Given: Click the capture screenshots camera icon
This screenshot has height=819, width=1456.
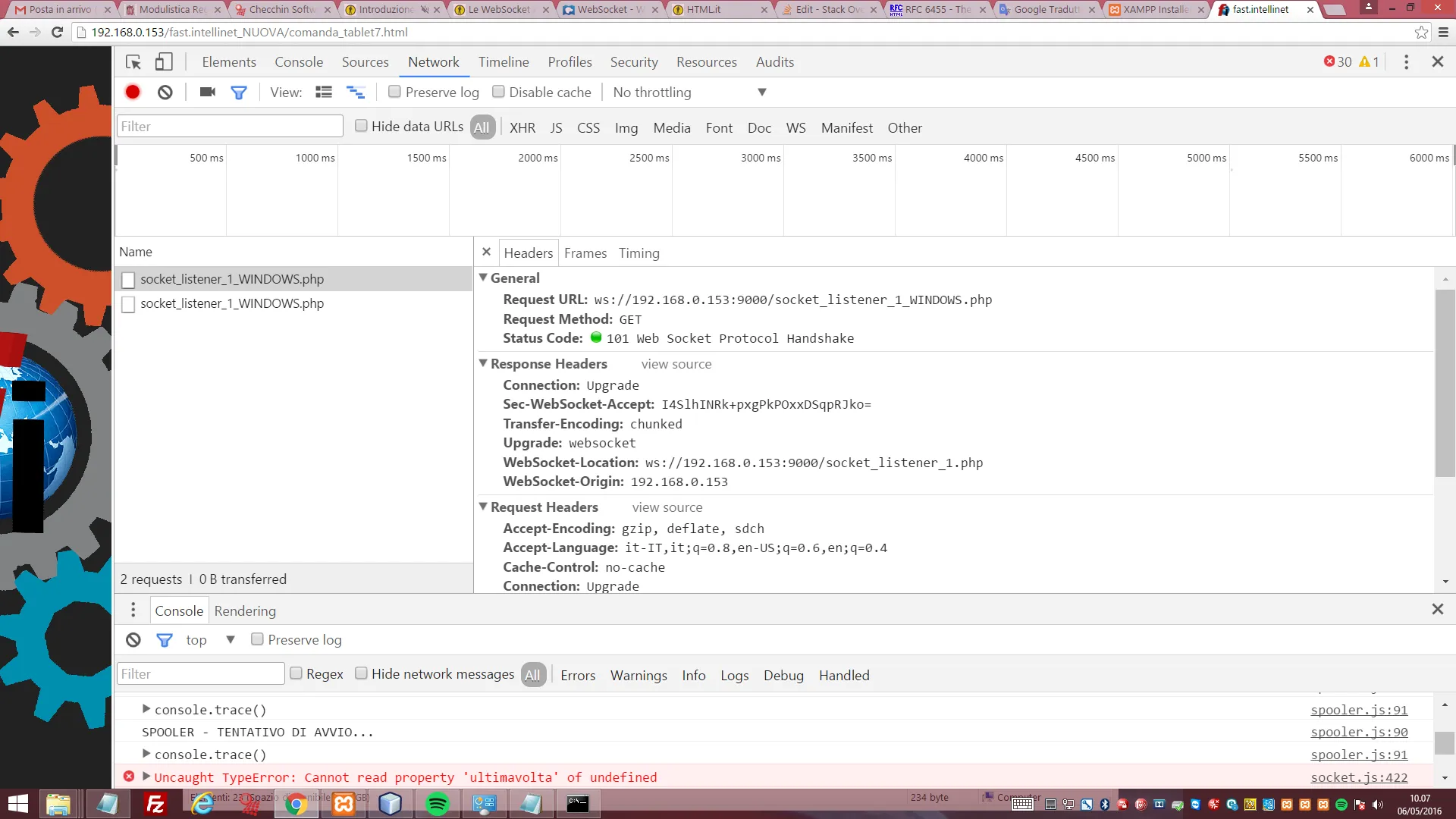Looking at the screenshot, I should click(207, 92).
